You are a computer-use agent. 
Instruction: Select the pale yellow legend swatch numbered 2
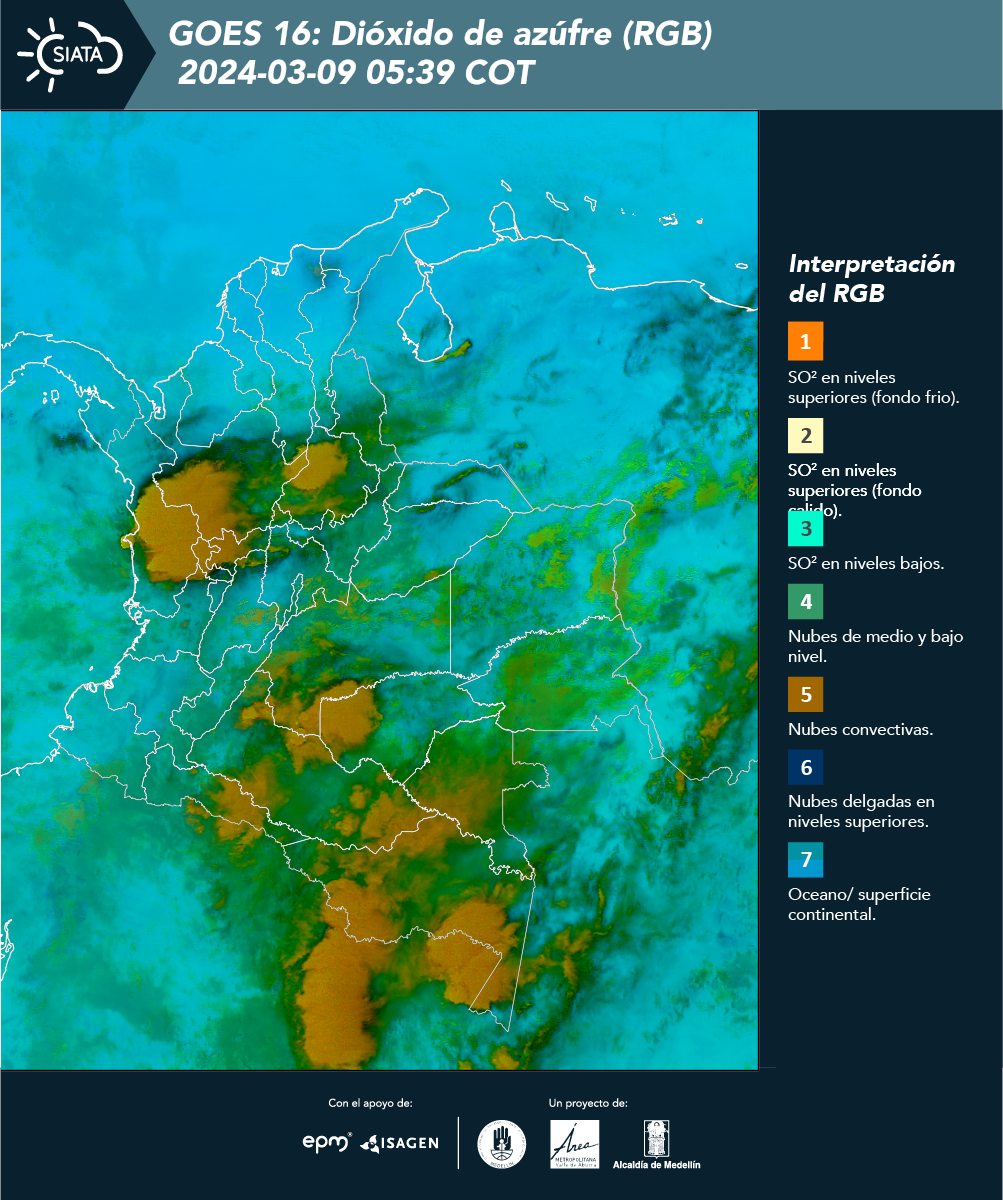(x=805, y=435)
